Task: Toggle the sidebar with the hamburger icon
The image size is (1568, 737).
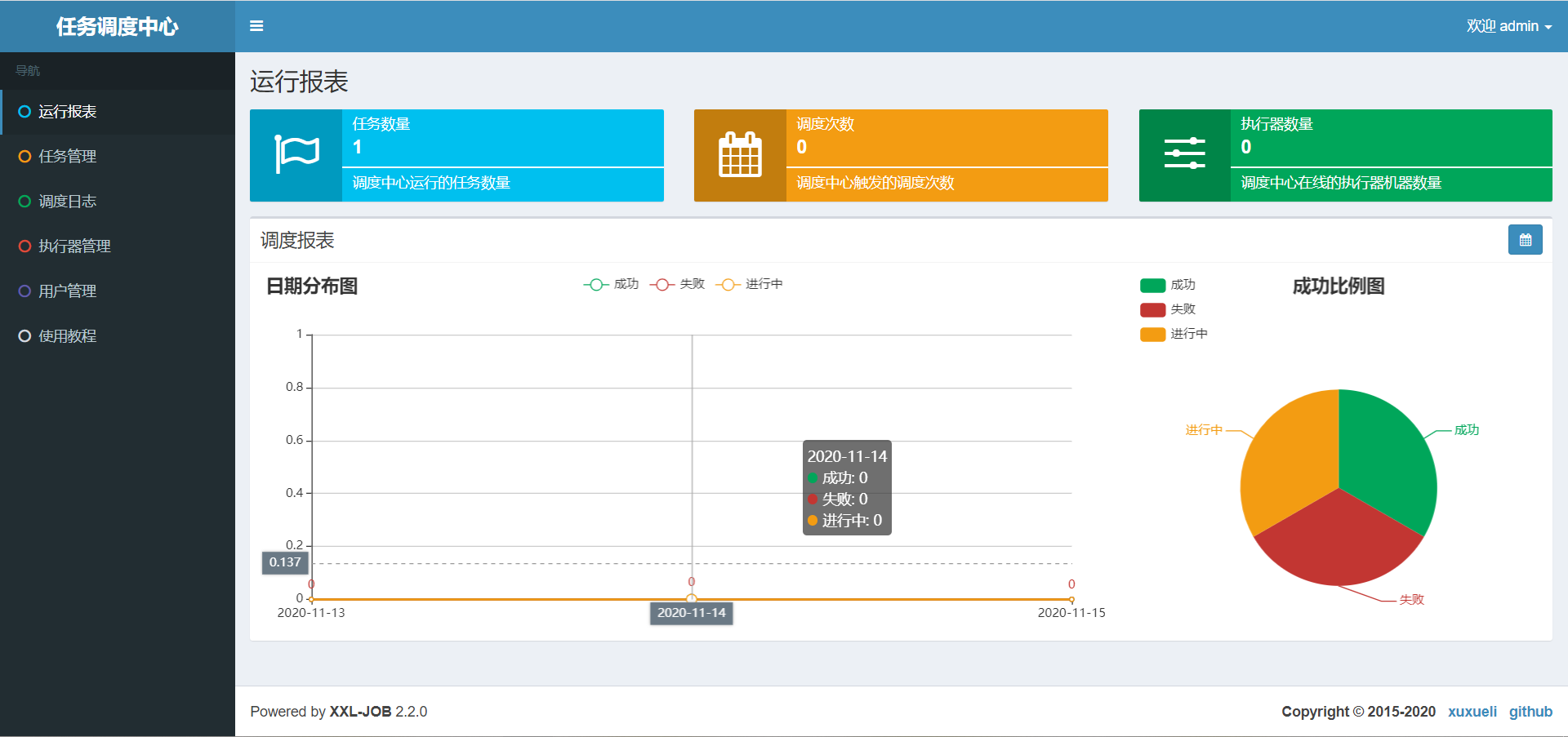Action: (x=256, y=26)
